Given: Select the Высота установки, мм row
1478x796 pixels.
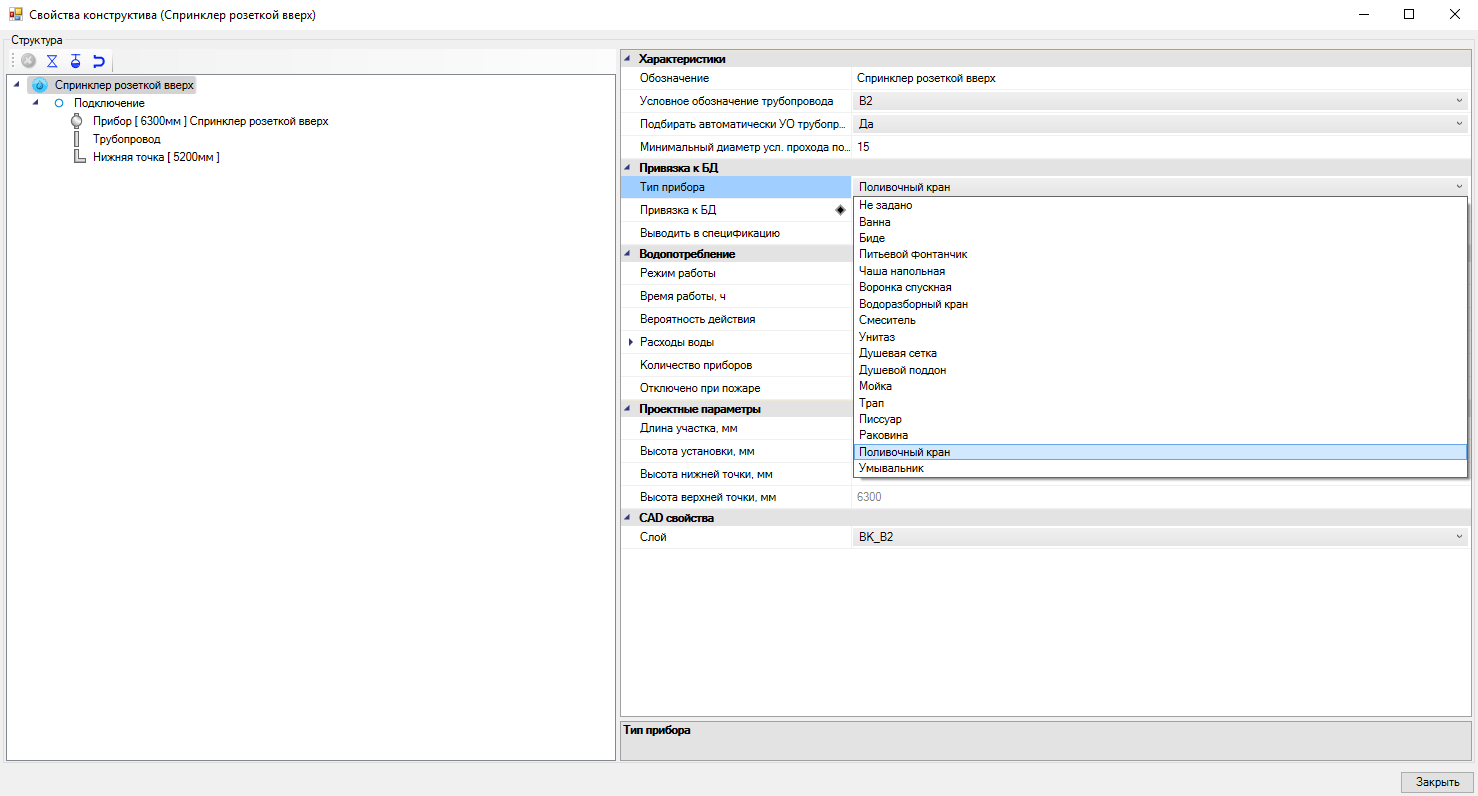Looking at the screenshot, I should pyautogui.click(x=736, y=451).
